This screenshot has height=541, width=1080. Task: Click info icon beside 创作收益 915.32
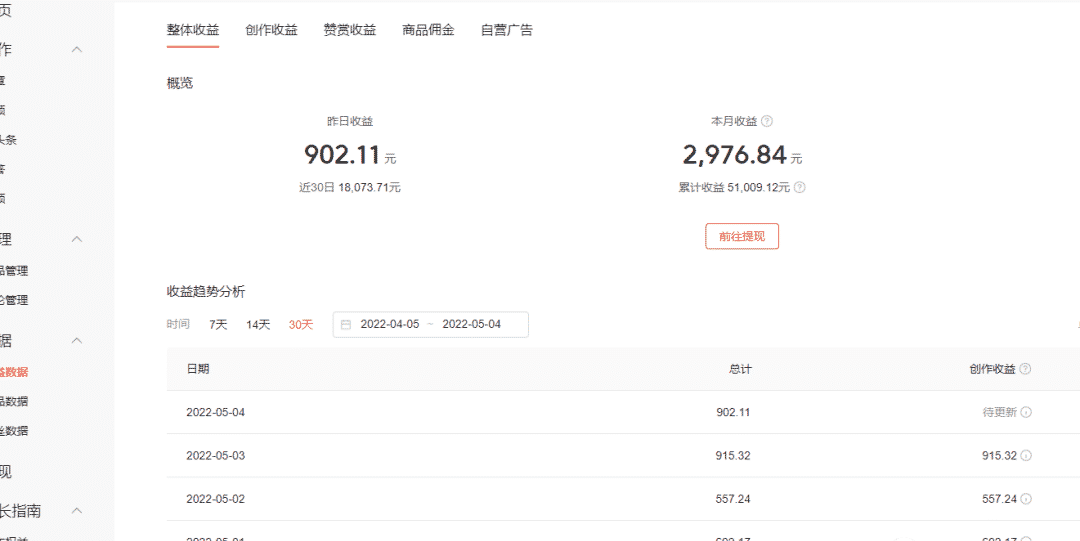click(x=1026, y=456)
